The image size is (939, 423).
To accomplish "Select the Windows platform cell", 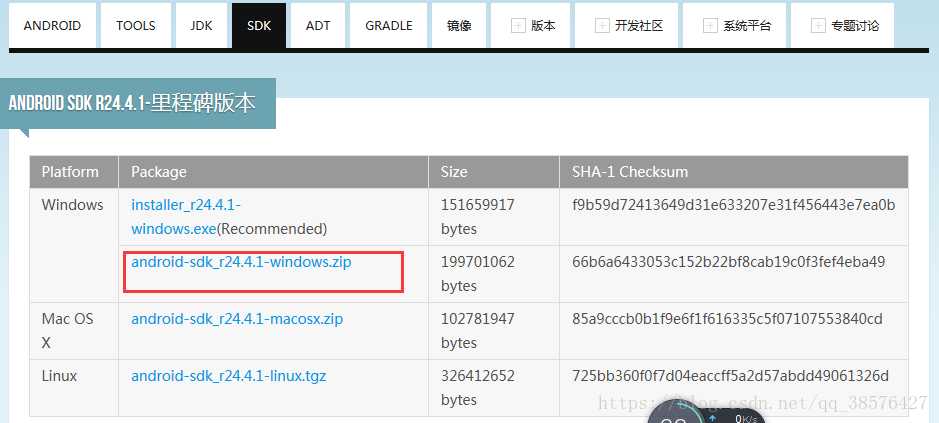I will pyautogui.click(x=74, y=246).
